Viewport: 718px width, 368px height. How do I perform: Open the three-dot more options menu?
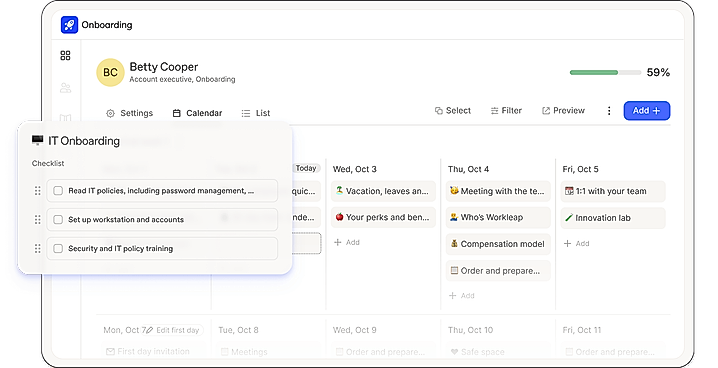tap(609, 111)
